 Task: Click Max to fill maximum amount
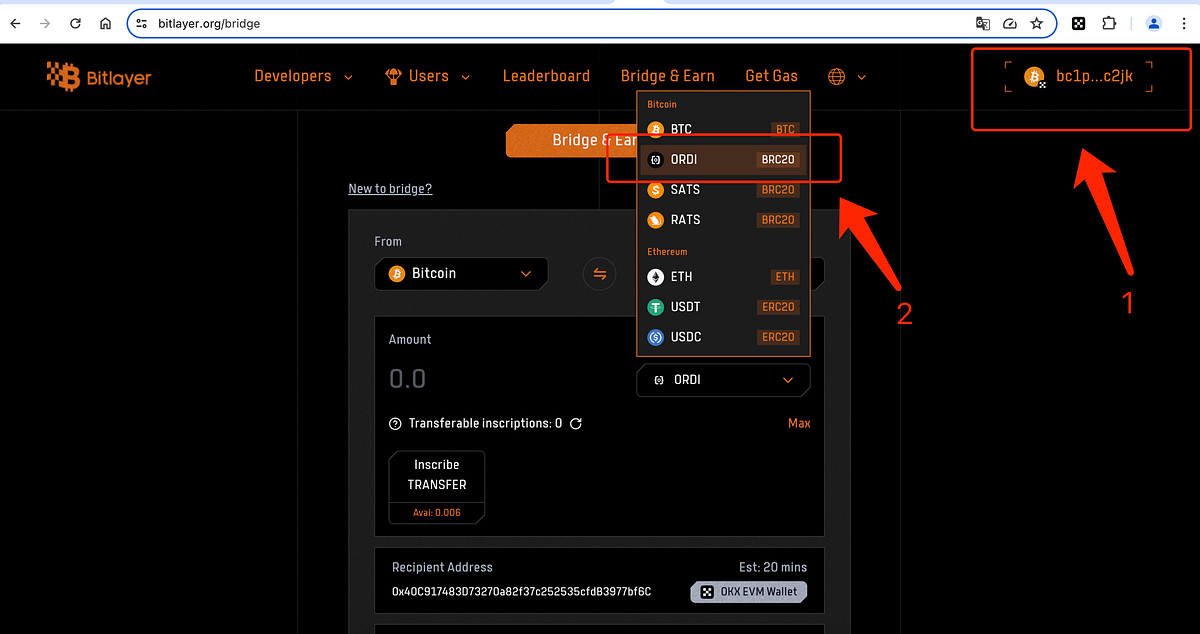point(799,423)
